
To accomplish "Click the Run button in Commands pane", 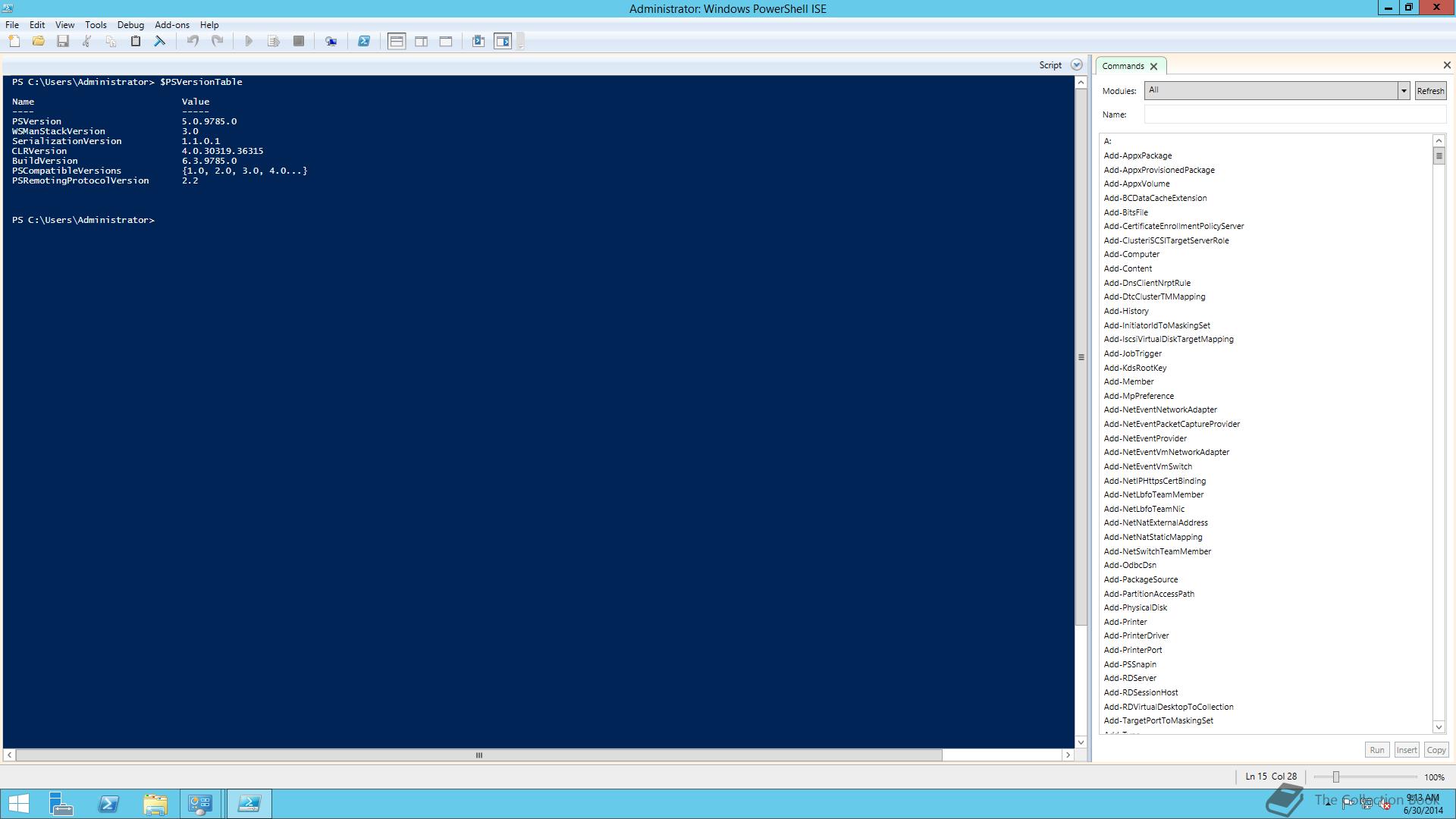I will (x=1376, y=750).
